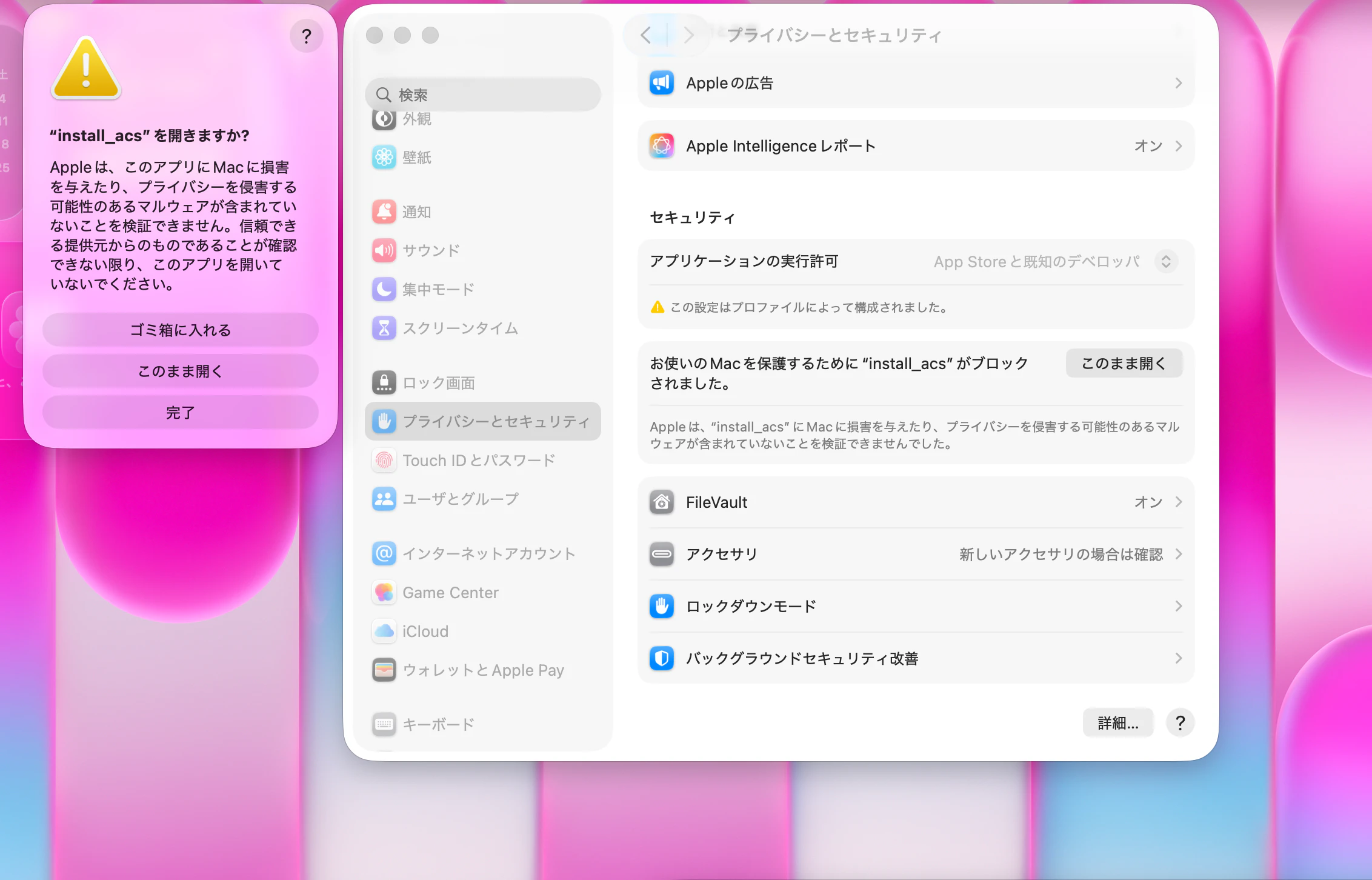1372x880 pixels.
Task: Click the FileVault オン status
Action: click(x=1148, y=502)
